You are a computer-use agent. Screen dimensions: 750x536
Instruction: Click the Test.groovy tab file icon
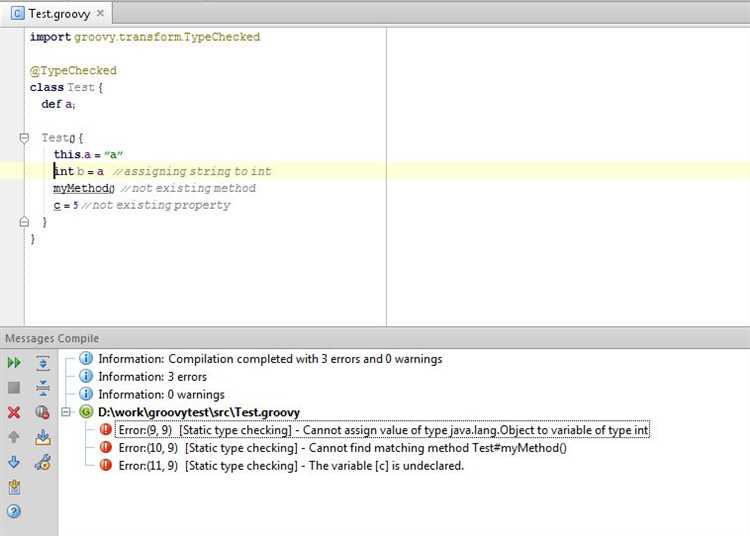point(17,13)
